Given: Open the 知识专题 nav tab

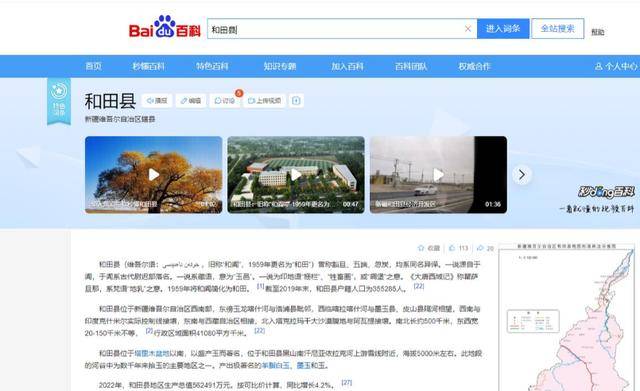Looking at the screenshot, I should (280, 66).
